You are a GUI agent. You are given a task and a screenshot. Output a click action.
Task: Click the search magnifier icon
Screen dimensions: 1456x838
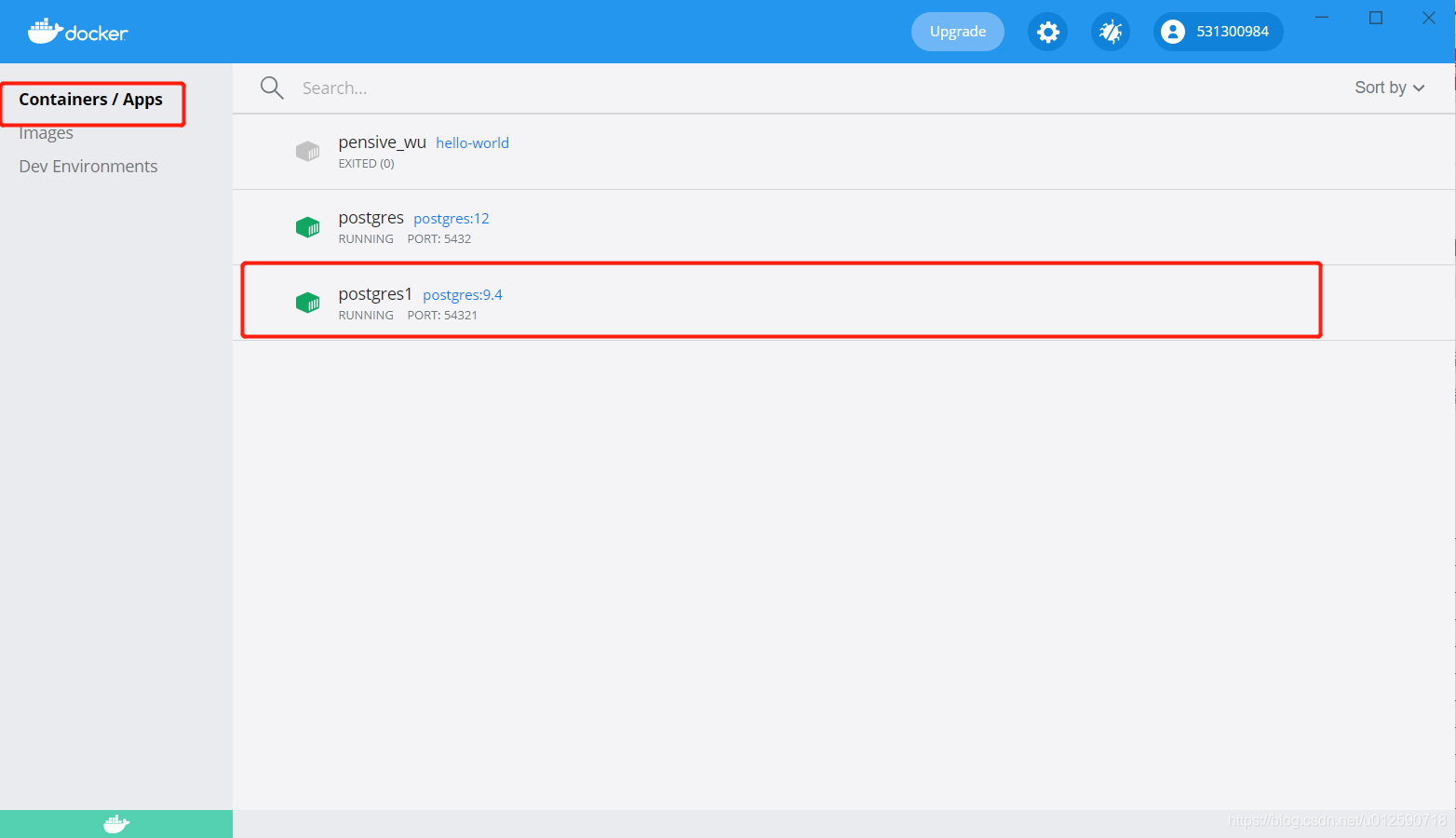click(x=271, y=87)
